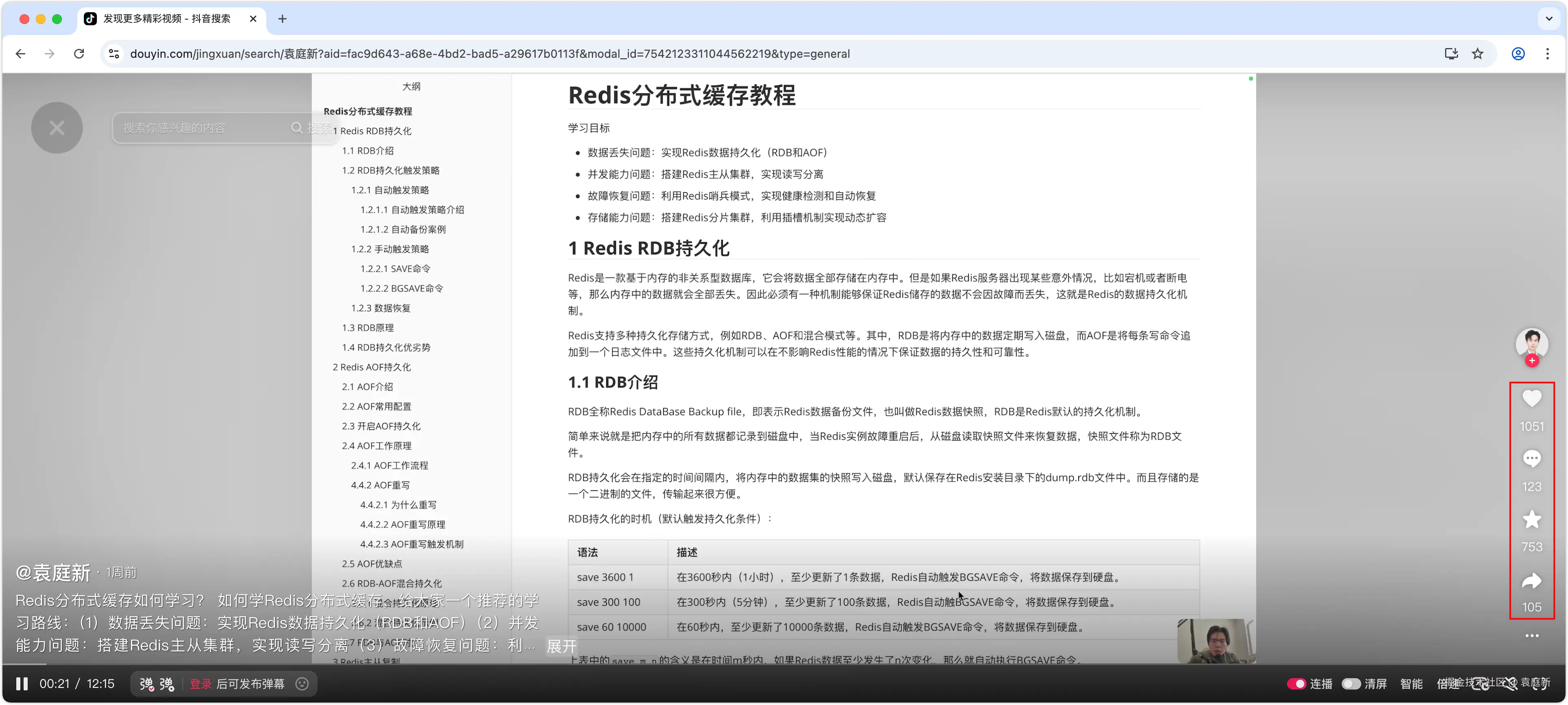
Task: Follow the author via red plus badge
Action: coord(1531,361)
